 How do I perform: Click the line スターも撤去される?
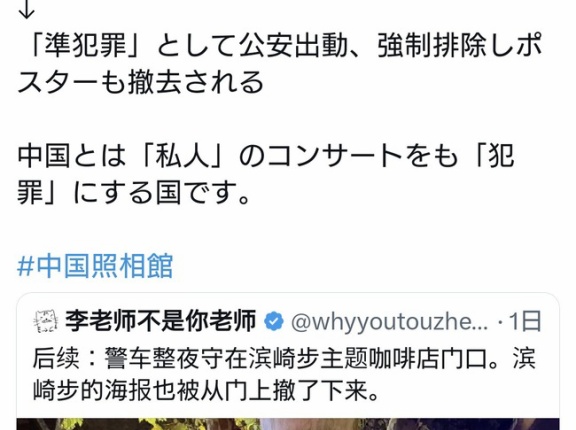[140, 82]
